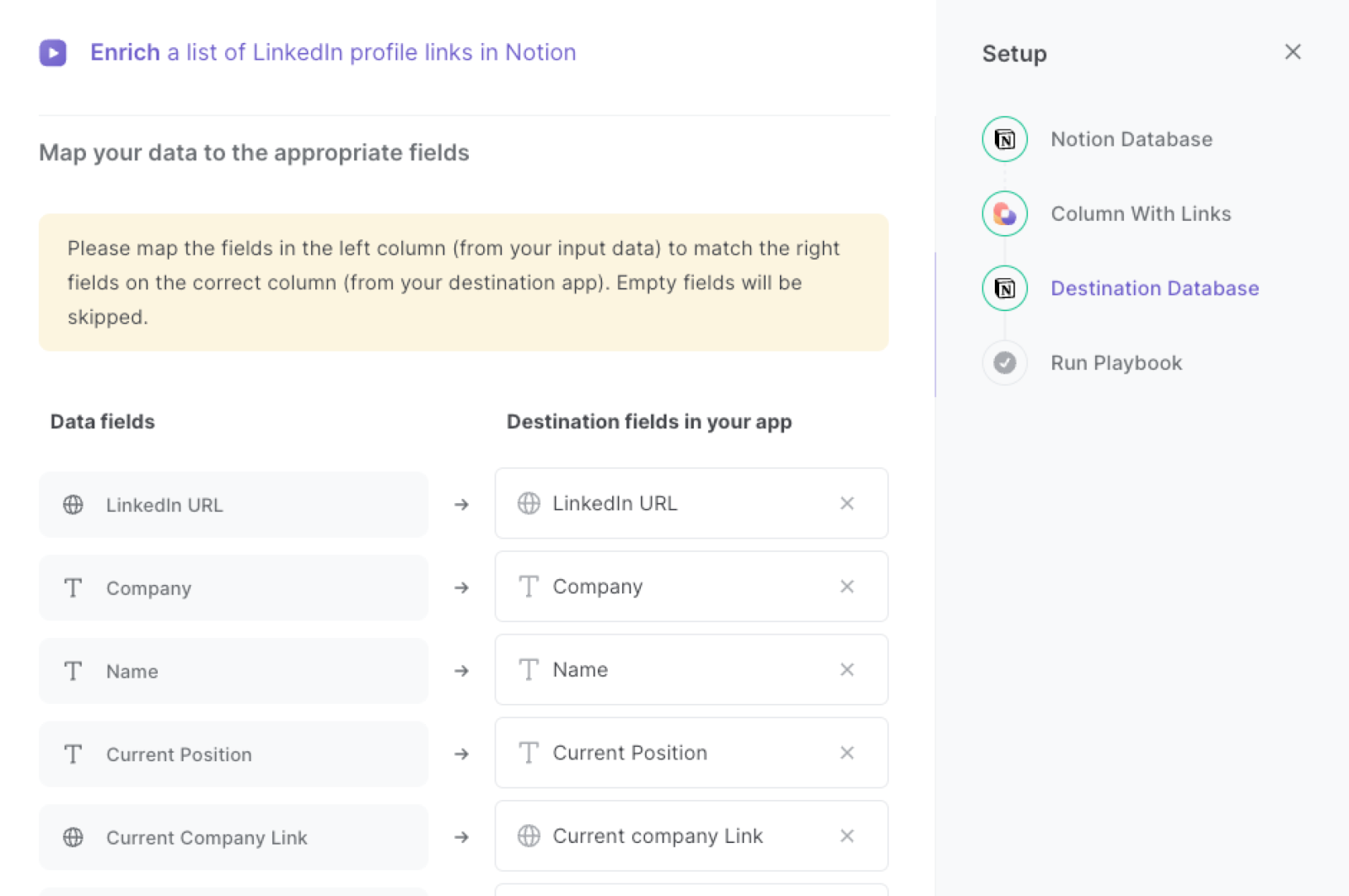Click the arrow beside Company row

click(461, 587)
